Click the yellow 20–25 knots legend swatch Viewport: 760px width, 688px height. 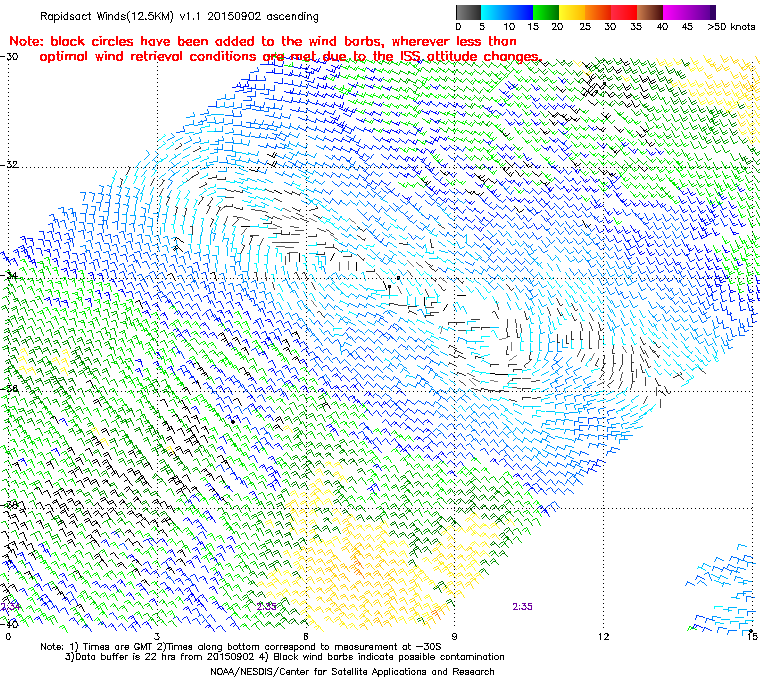coord(572,12)
